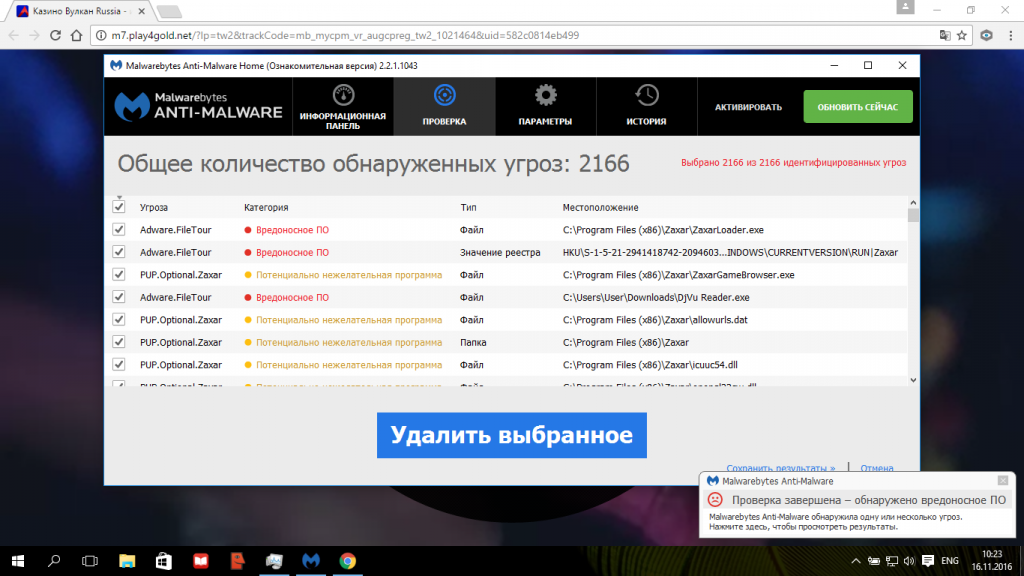The width and height of the screenshot is (1024, 576).
Task: Open a new Chrome tab
Action: click(169, 11)
